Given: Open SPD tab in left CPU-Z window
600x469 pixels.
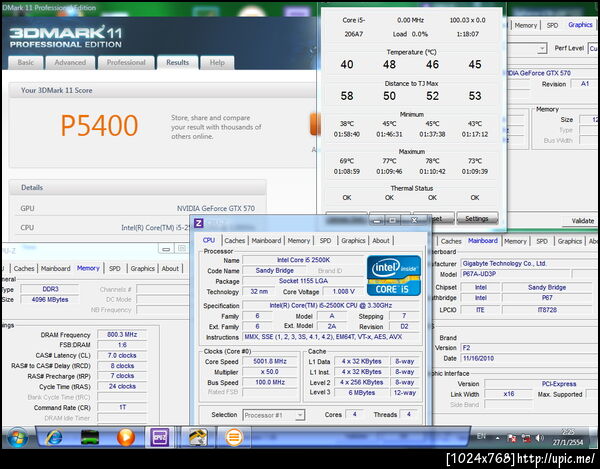Looking at the screenshot, I should (115, 269).
